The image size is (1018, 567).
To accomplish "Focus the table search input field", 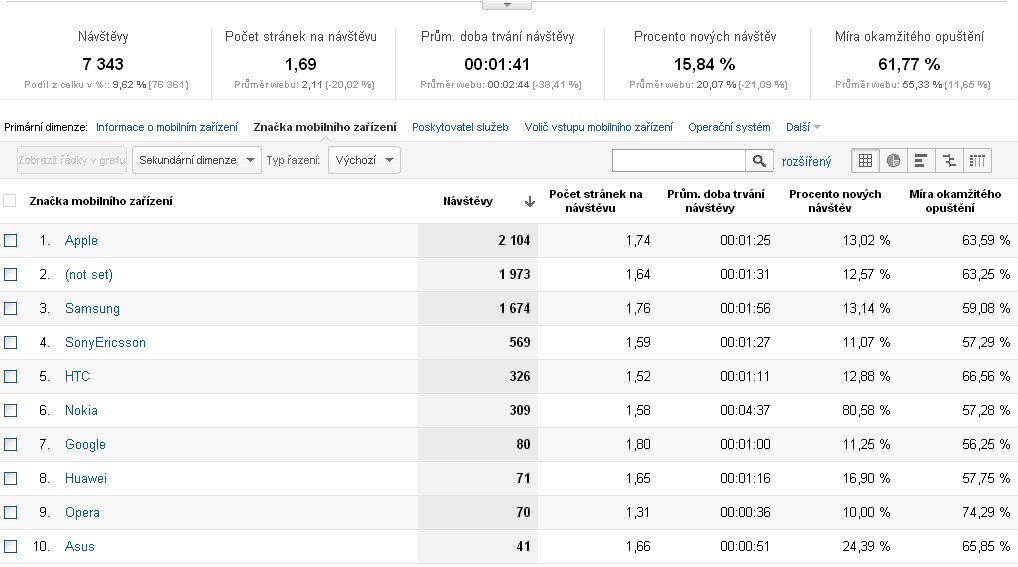I will pyautogui.click(x=678, y=160).
